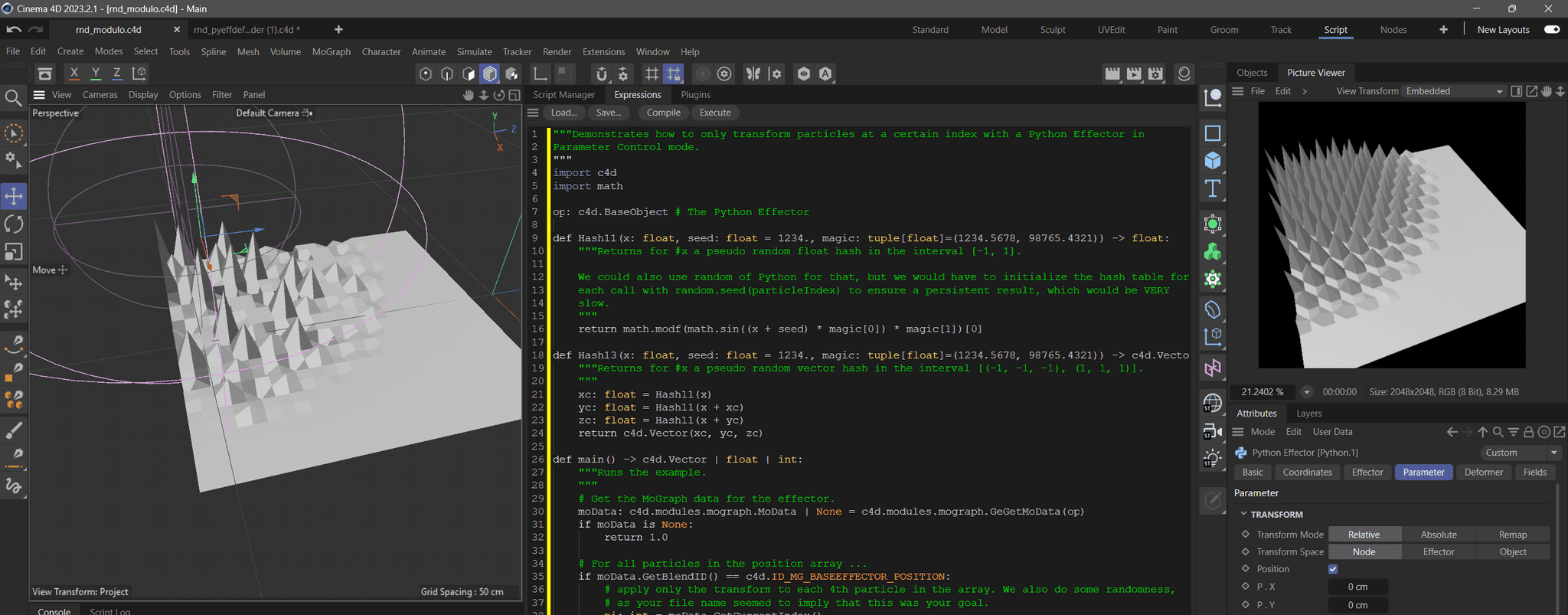Open the Custom dropdown in Attributes

click(1520, 453)
